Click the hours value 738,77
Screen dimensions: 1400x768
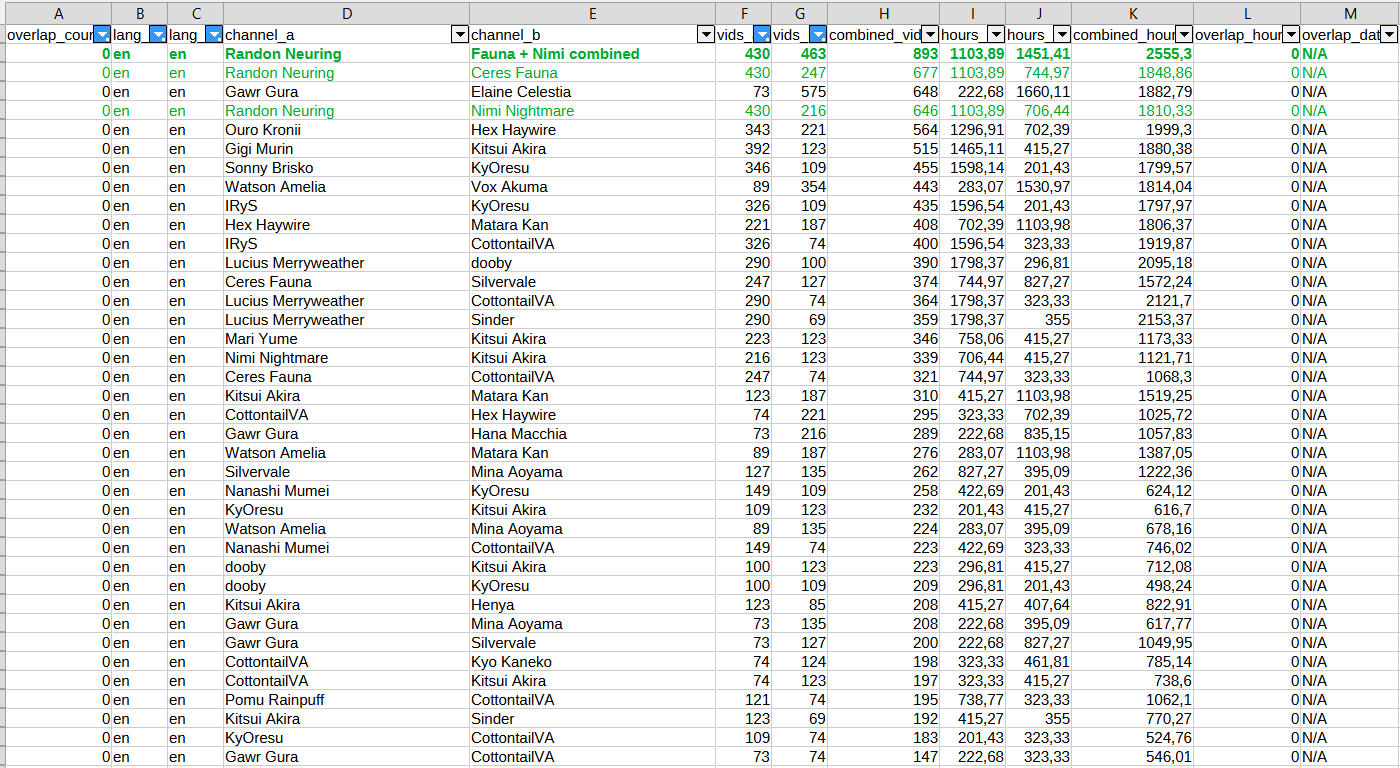coord(973,700)
